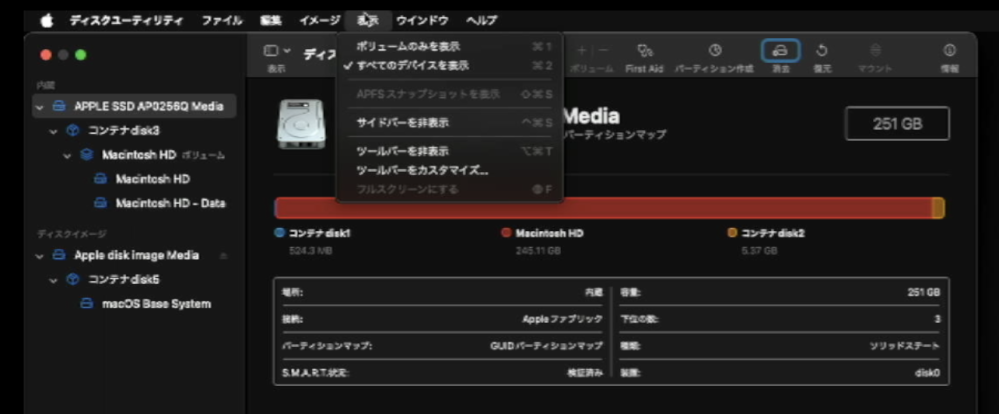Click the 検証済み S.M.A.R.T. status value
Screen dimensions: 999x414
click(x=585, y=373)
